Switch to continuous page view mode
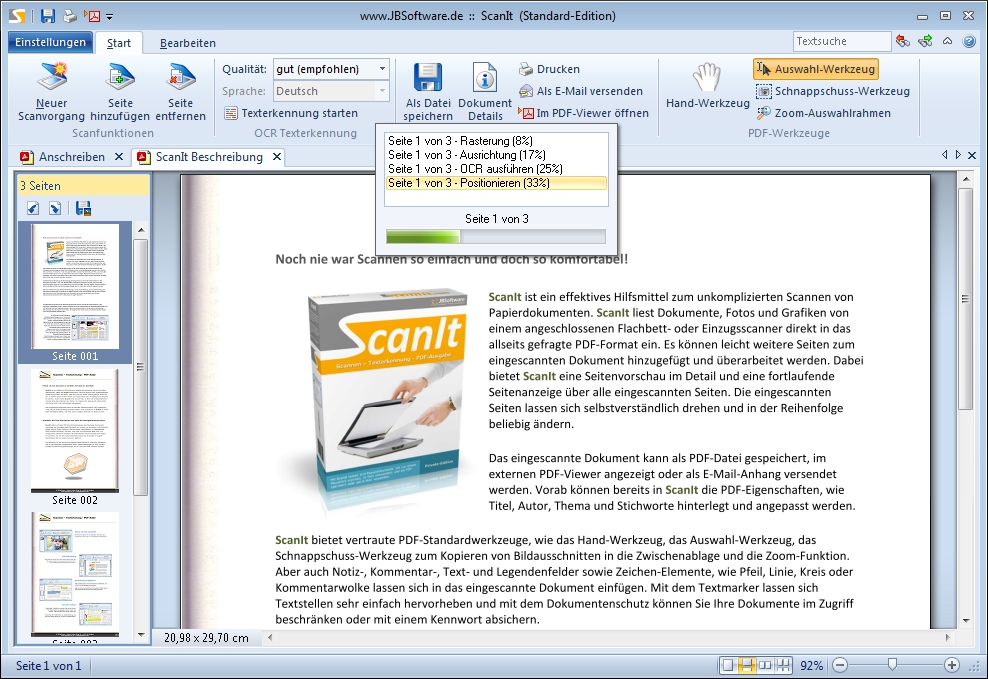The width and height of the screenshot is (988, 679). (x=747, y=665)
